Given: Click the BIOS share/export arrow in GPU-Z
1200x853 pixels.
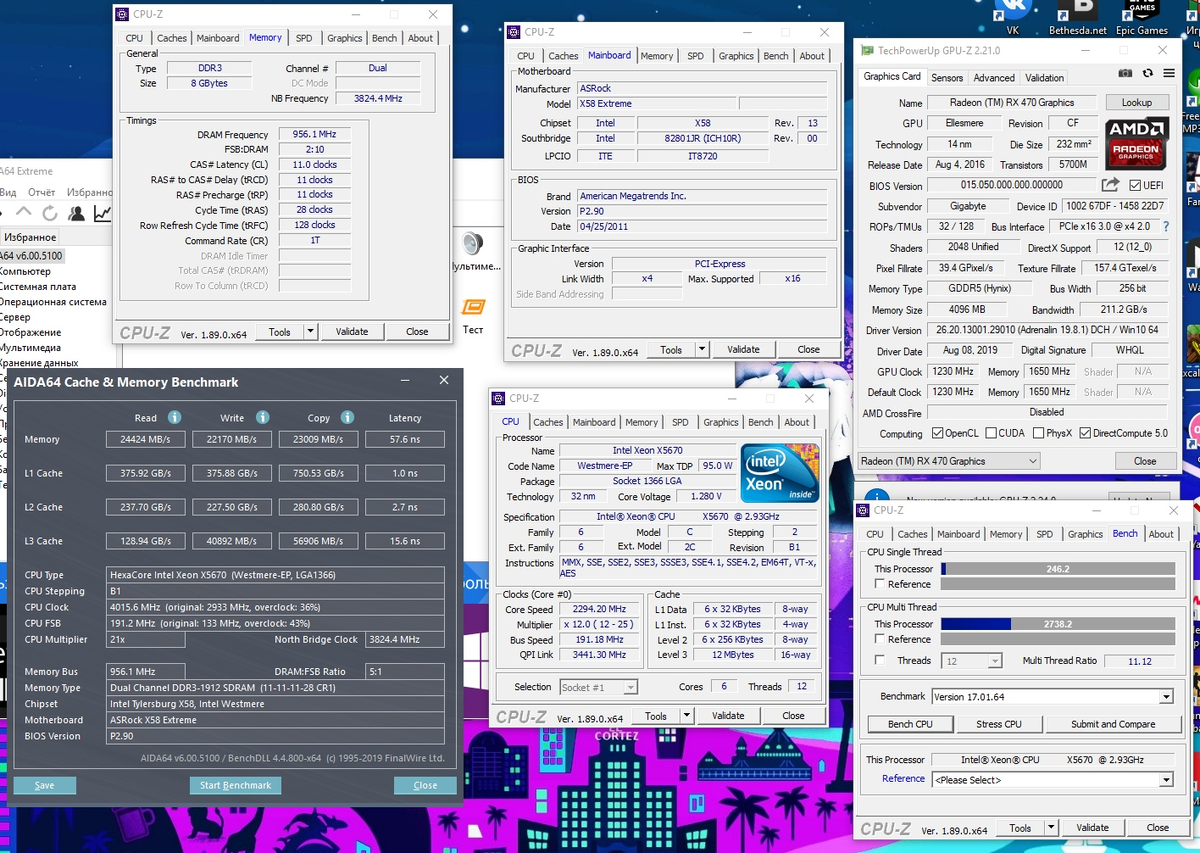Looking at the screenshot, I should pos(1110,185).
